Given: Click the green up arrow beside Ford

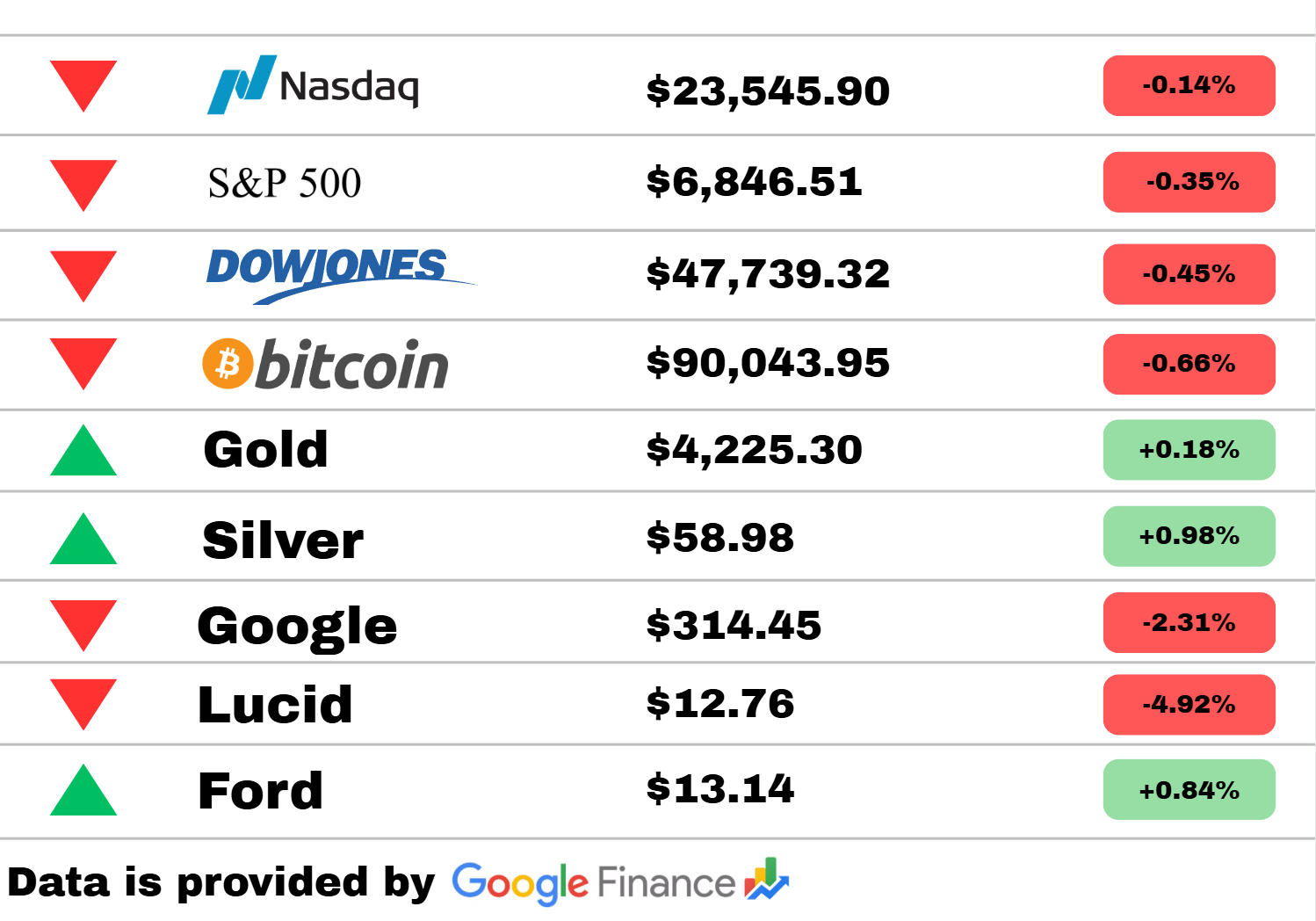Looking at the screenshot, I should pyautogui.click(x=83, y=790).
